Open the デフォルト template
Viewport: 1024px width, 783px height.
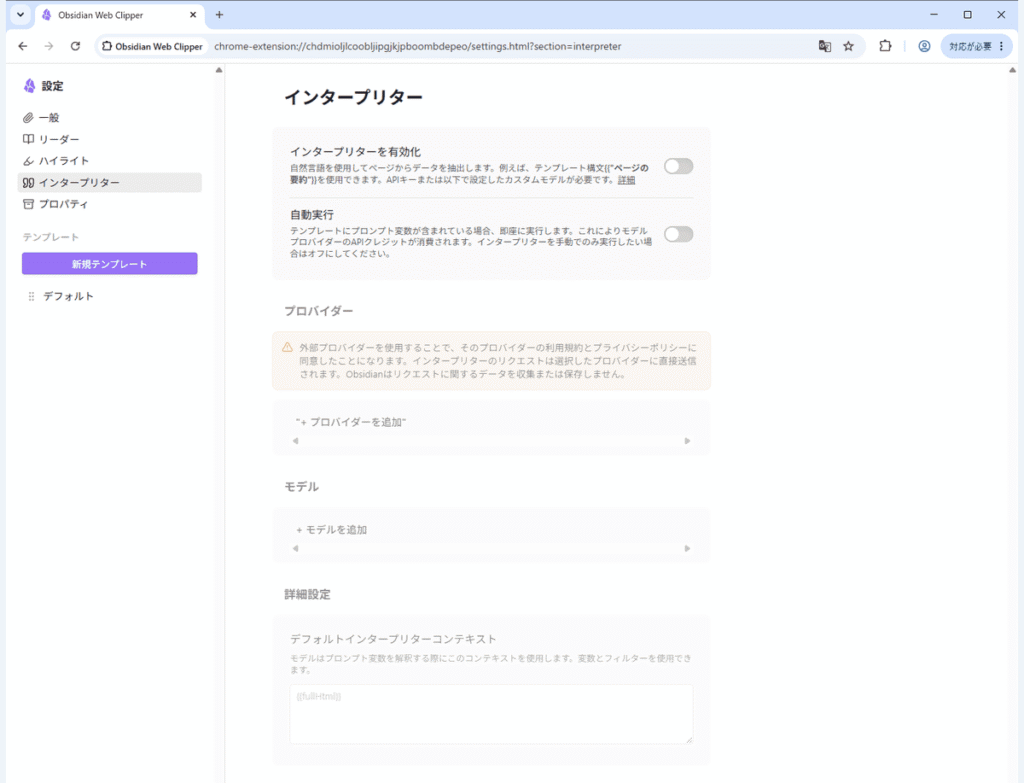(x=69, y=296)
